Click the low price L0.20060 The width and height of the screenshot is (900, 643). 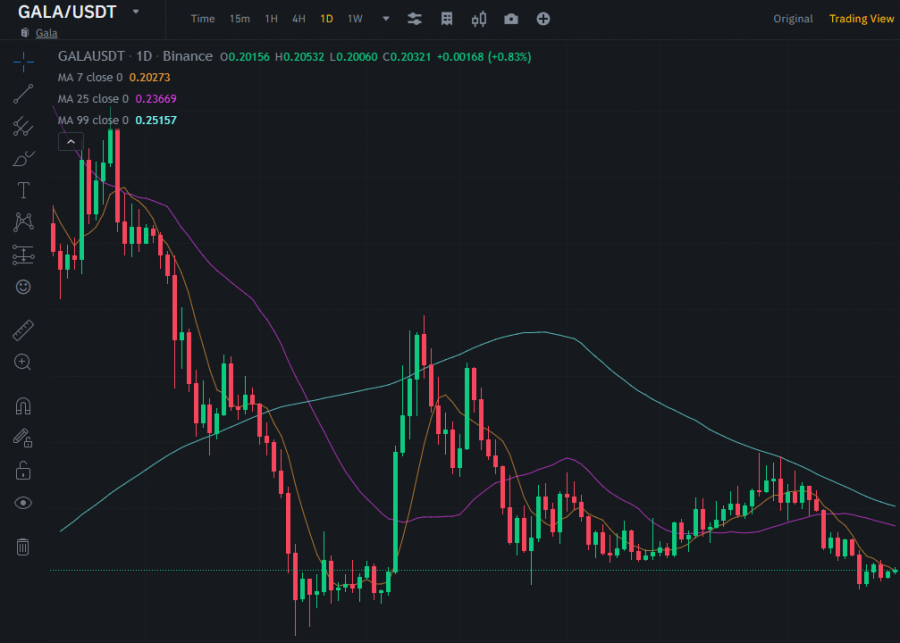[354, 57]
